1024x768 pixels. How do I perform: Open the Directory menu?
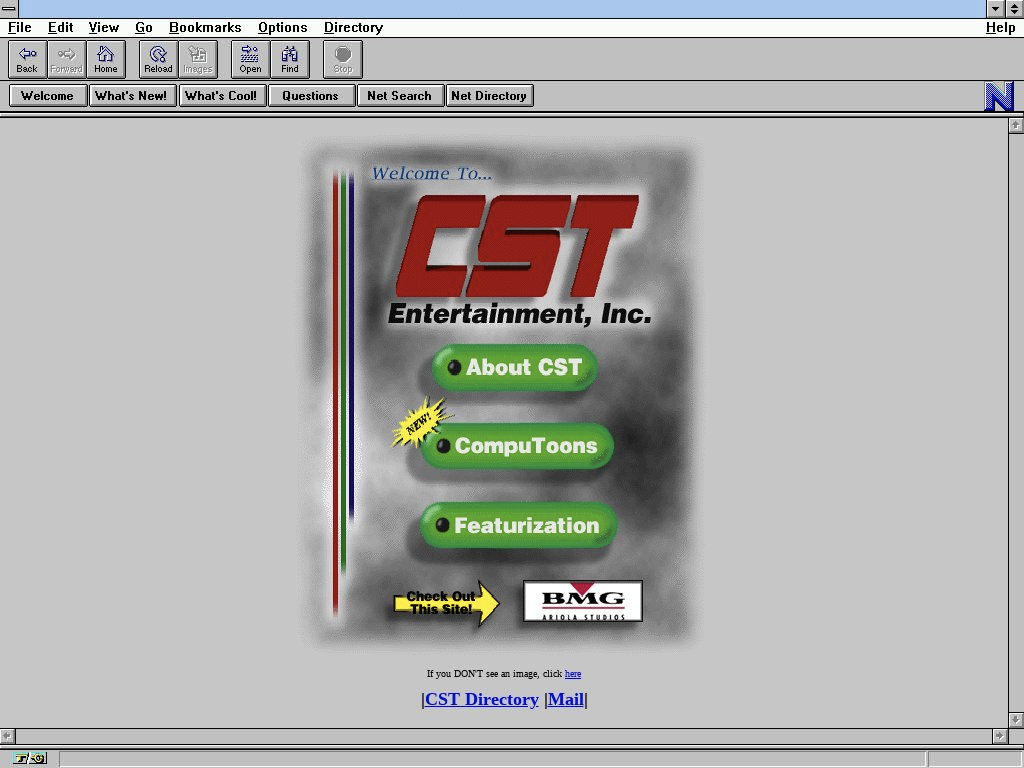click(x=353, y=28)
